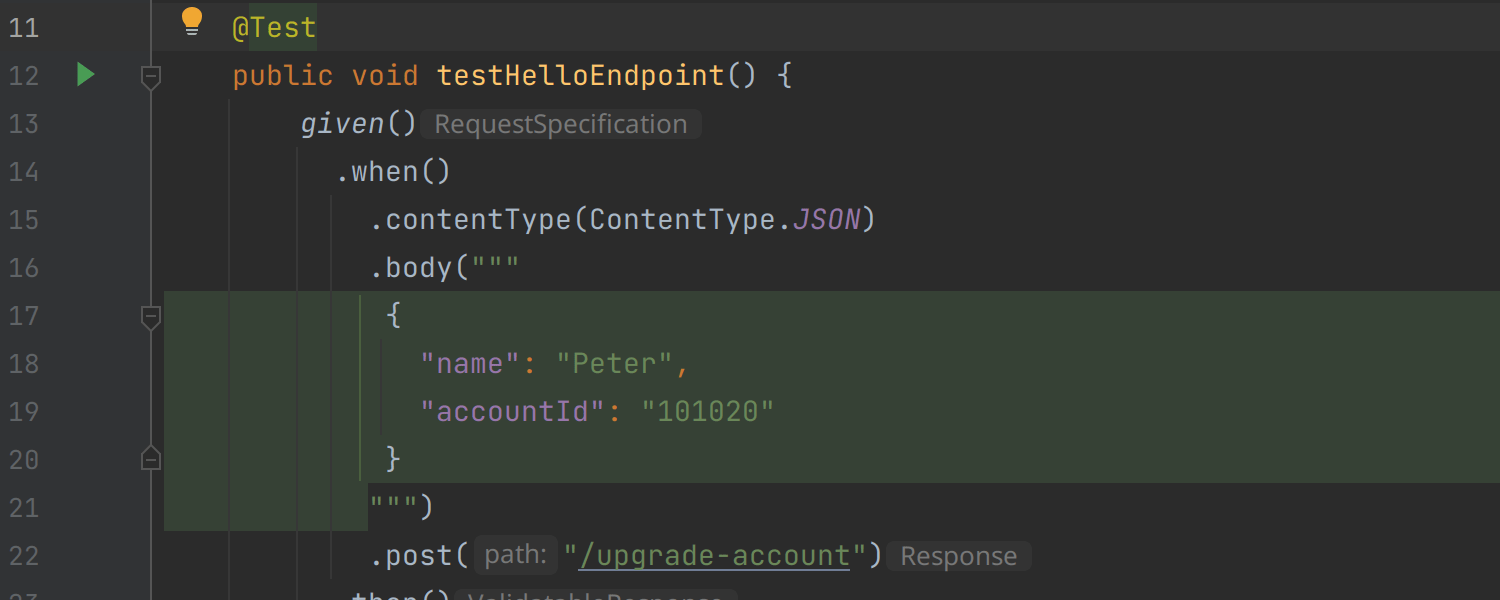Viewport: 1500px width, 600px height.
Task: Click the testHelloEndpoint method name
Action: pos(580,76)
